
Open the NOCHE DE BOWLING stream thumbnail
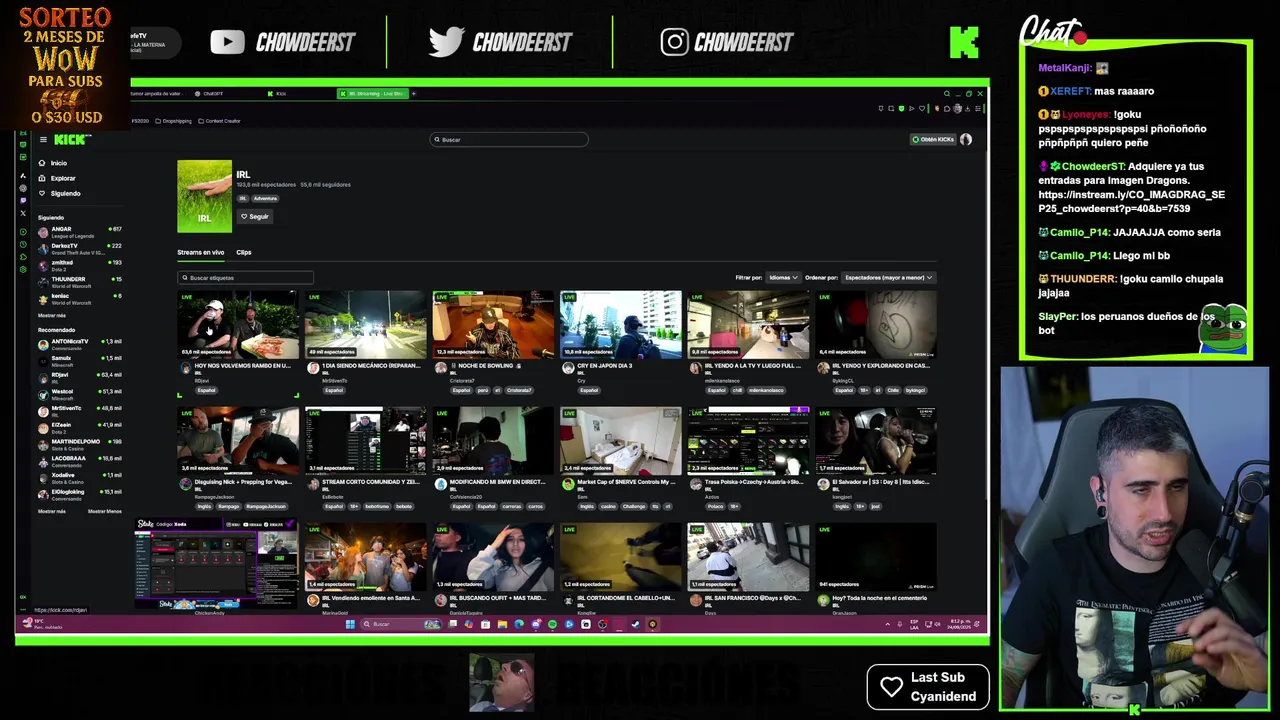pyautogui.click(x=493, y=324)
